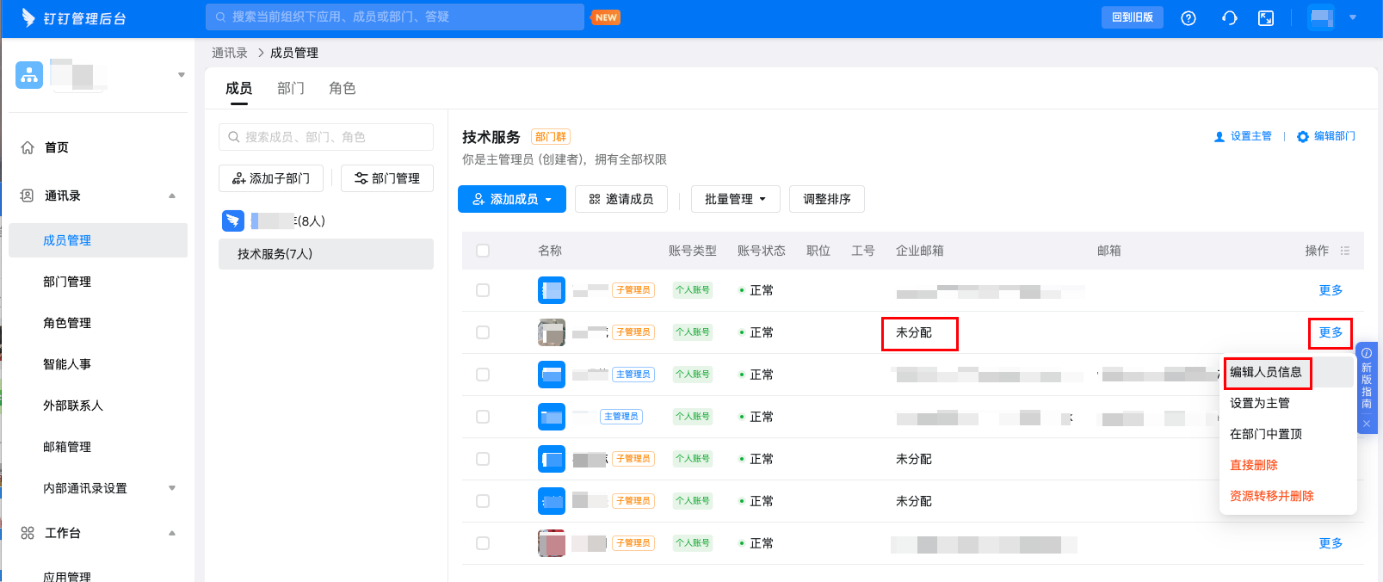
Task: Click the 回到旧版 button
Action: pyautogui.click(x=1132, y=17)
